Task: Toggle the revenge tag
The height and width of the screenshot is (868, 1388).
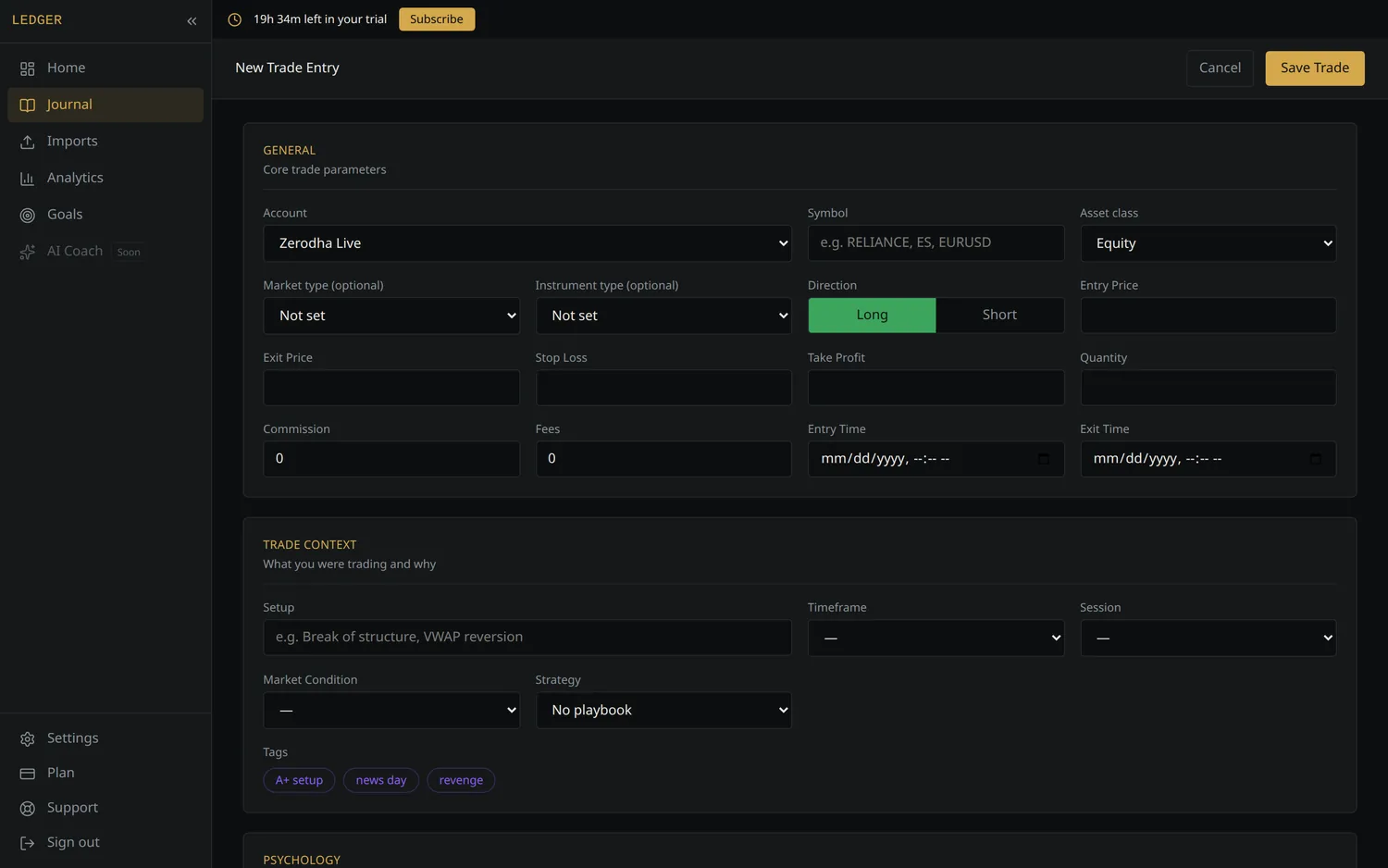Action: (461, 780)
